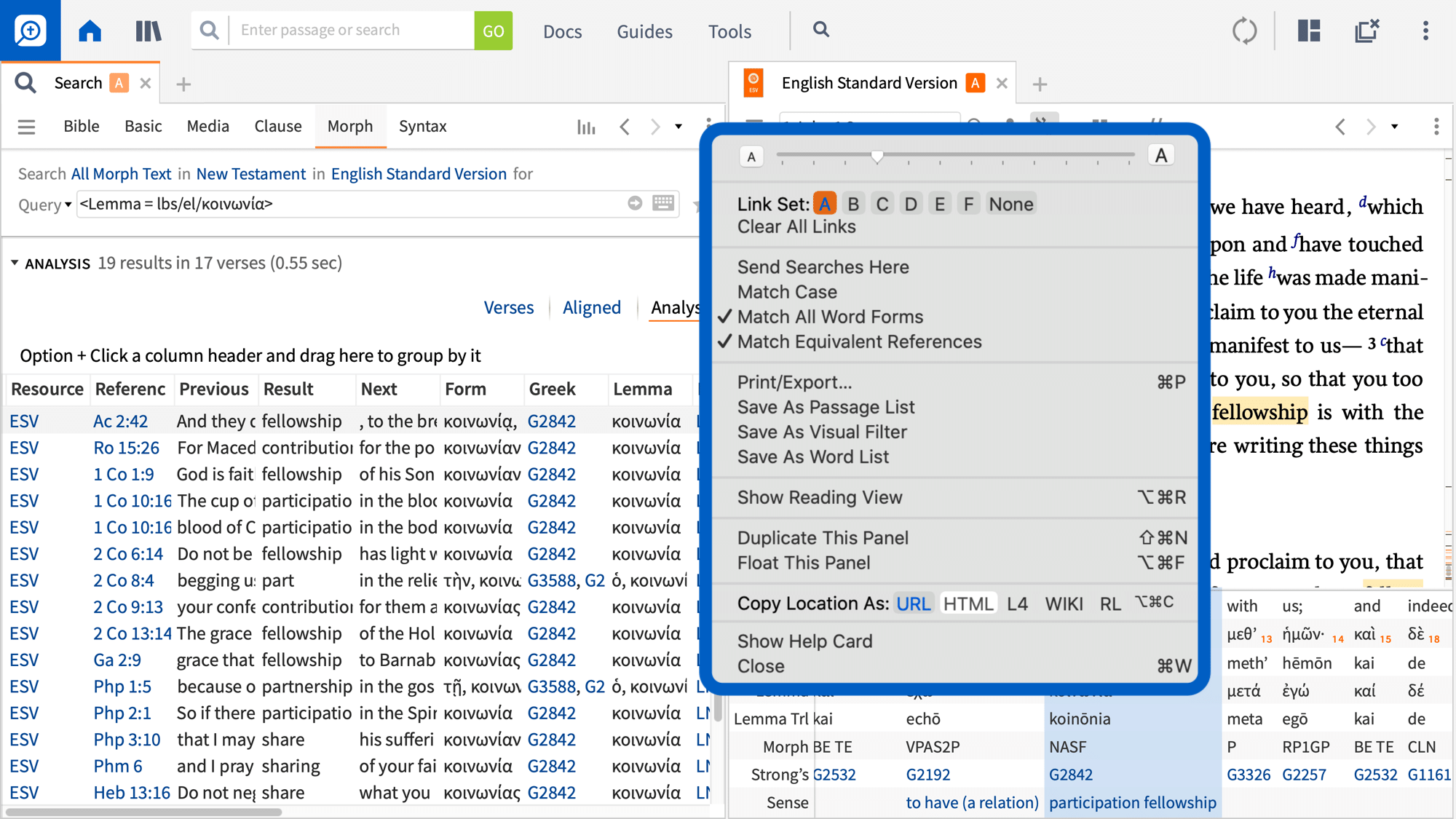Screen dimensions: 1456x819
Task: Switch to the Syntax search tab
Action: tap(423, 127)
